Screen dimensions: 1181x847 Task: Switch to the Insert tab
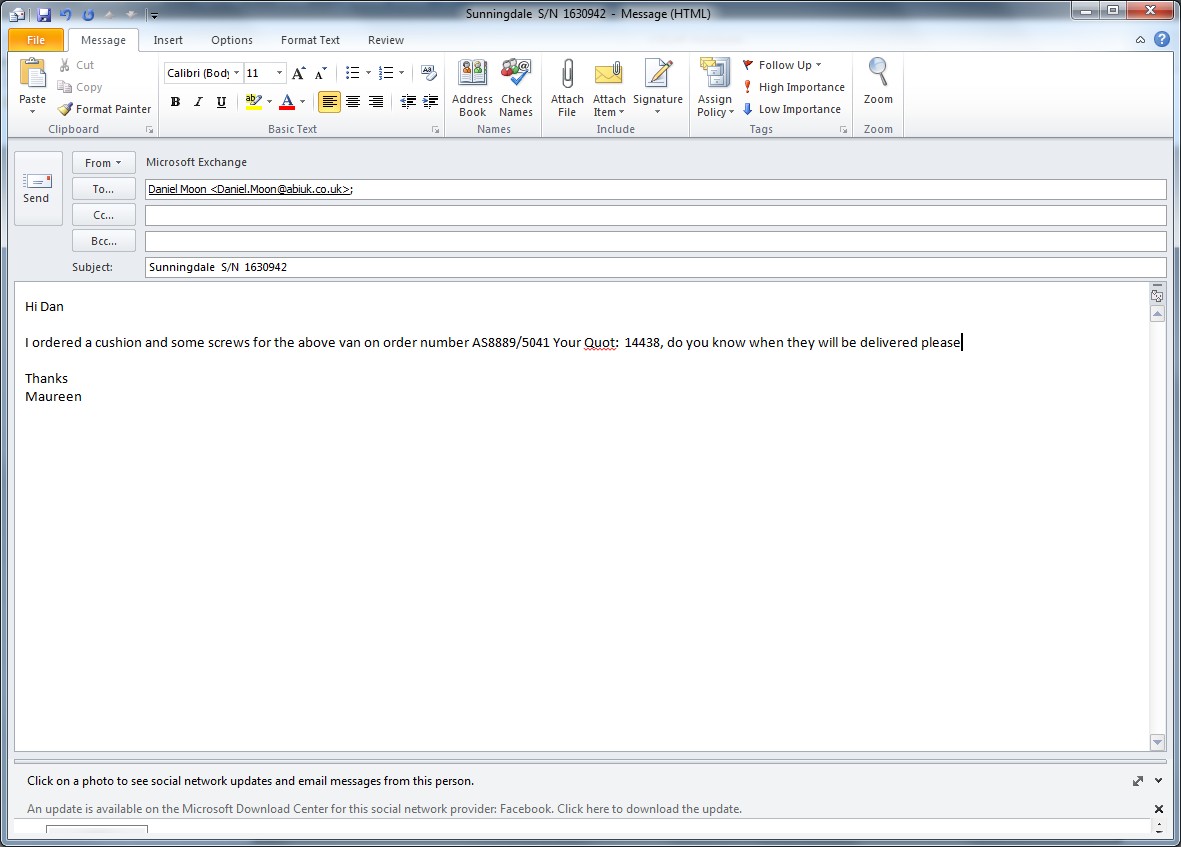168,40
